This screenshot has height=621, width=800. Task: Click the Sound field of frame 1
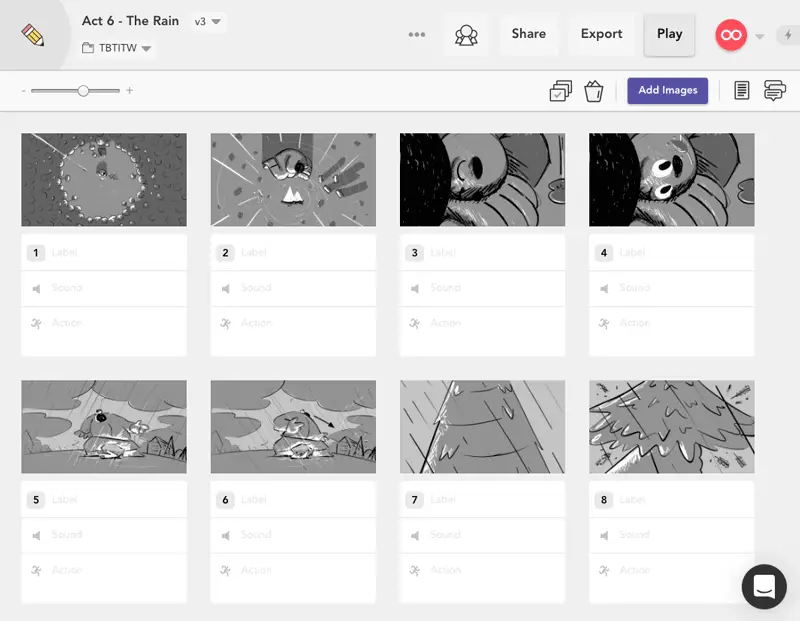pos(104,288)
